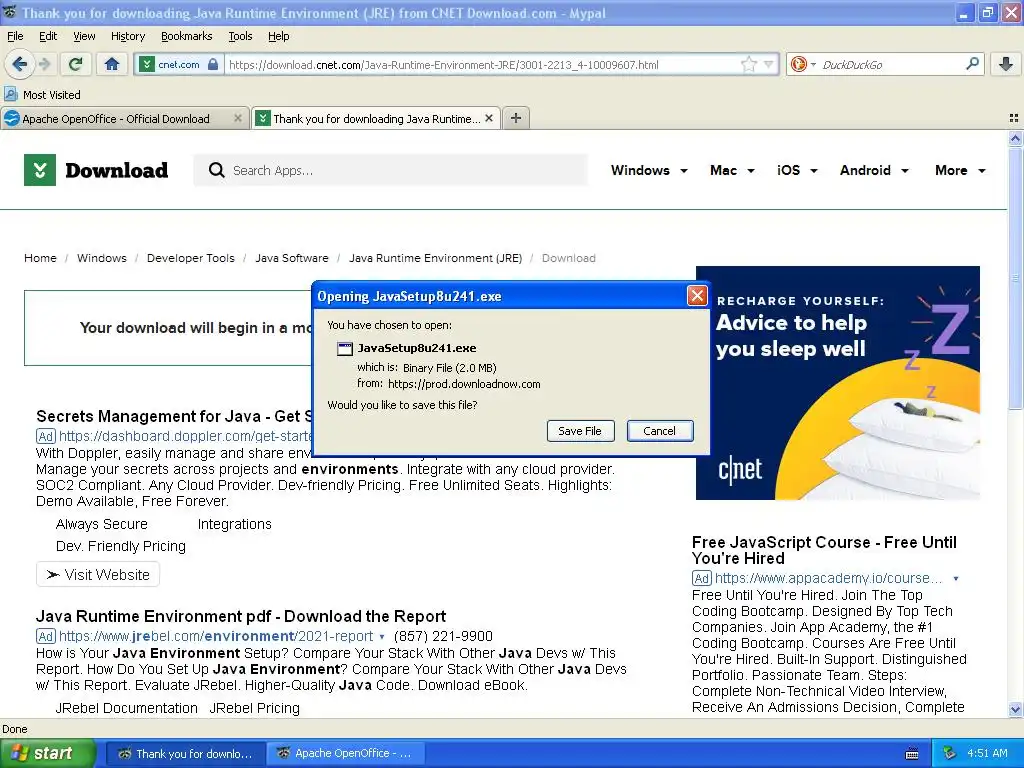Close the Apache OpenOffice tab

coord(238,118)
